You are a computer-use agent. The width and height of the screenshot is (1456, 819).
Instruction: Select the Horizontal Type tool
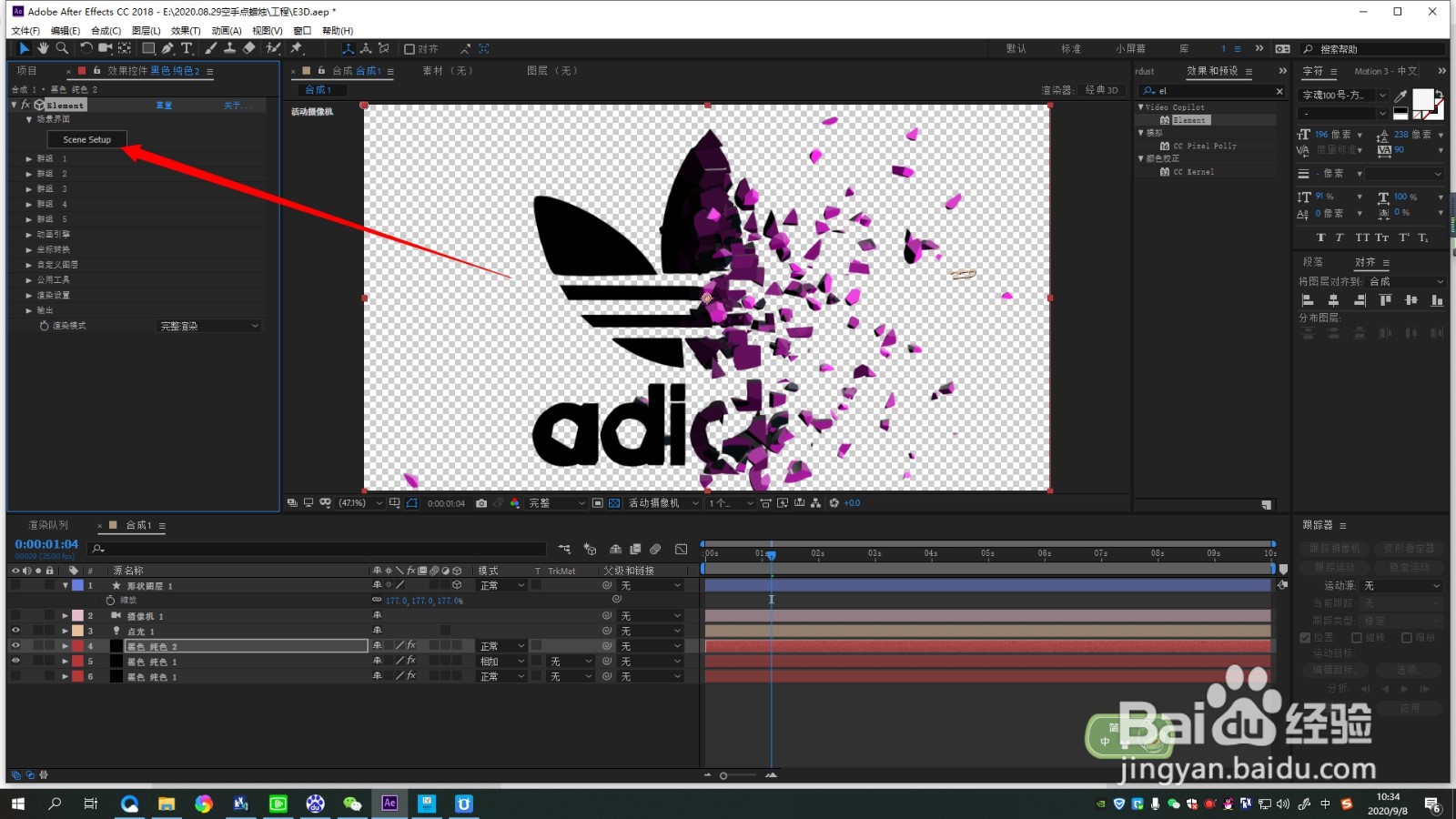coord(187,48)
